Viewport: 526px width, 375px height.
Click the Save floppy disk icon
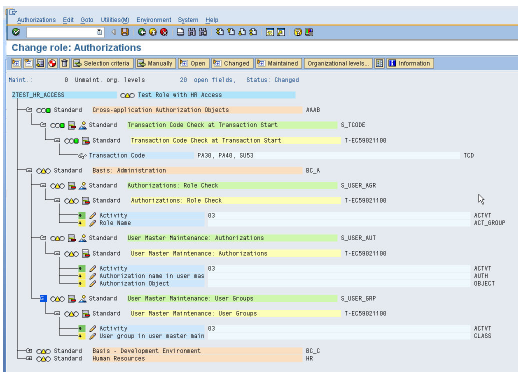tap(125, 32)
